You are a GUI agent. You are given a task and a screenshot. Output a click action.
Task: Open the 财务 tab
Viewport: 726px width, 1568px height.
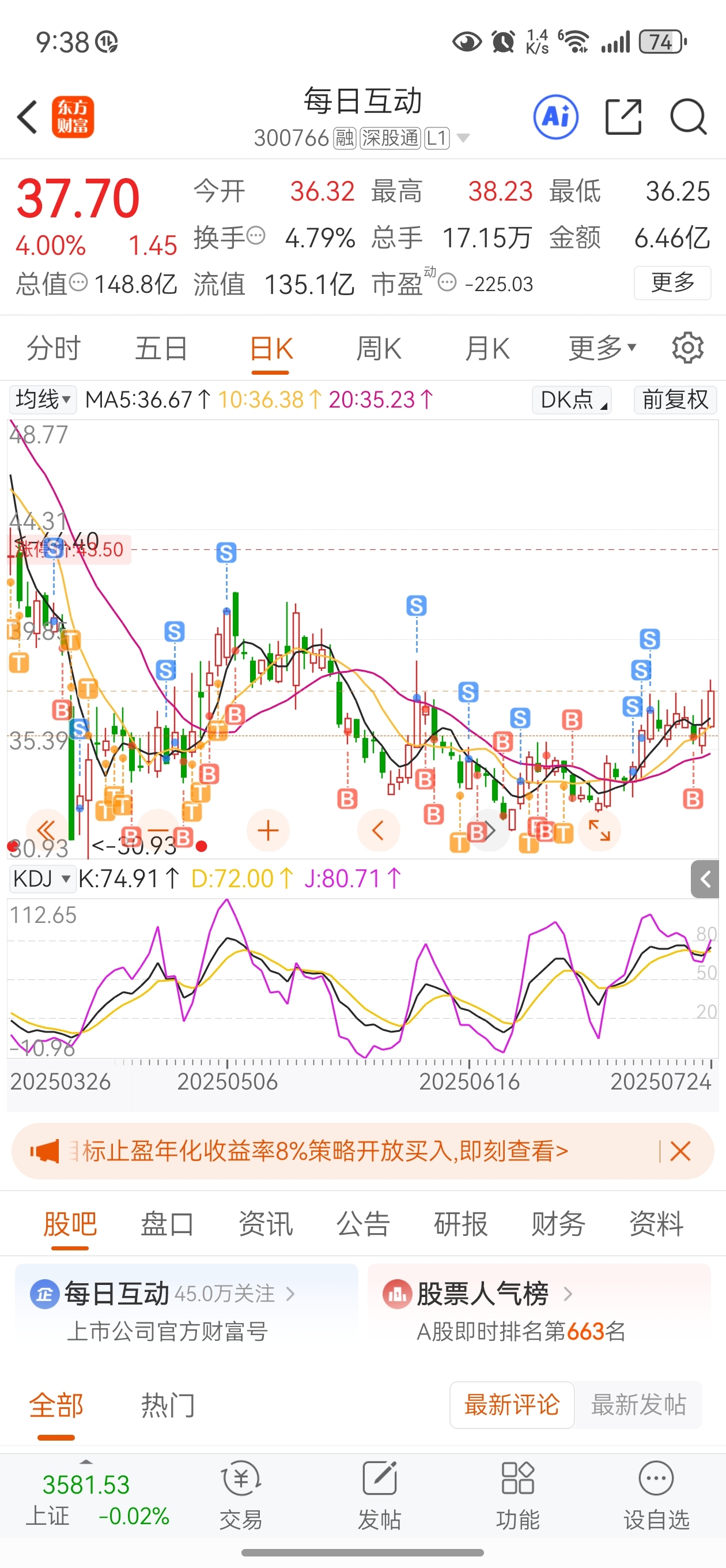[558, 1223]
